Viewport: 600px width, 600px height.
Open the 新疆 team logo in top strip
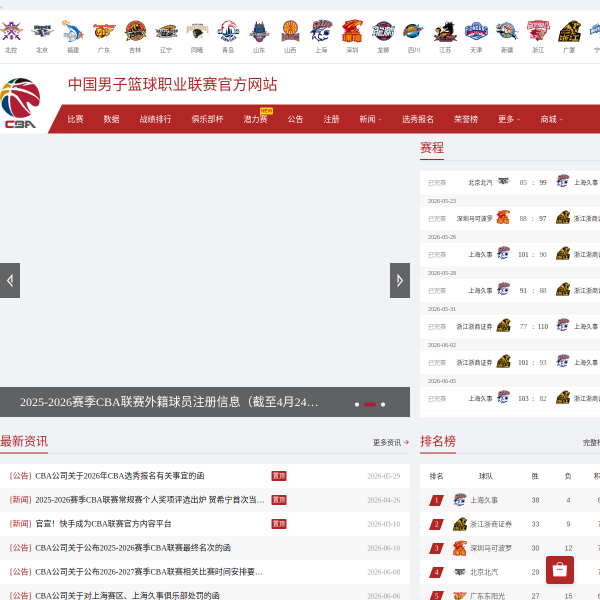click(507, 31)
